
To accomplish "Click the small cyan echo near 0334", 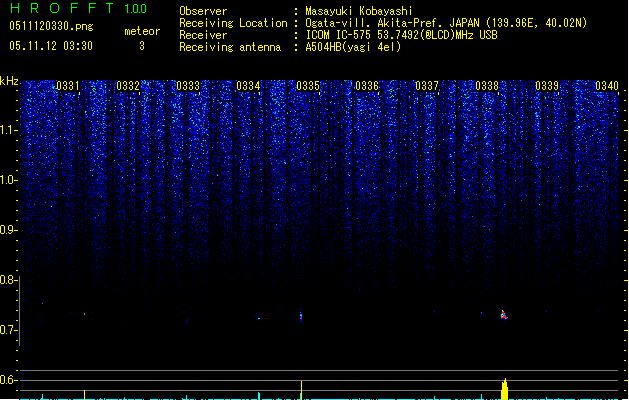I will point(259,318).
